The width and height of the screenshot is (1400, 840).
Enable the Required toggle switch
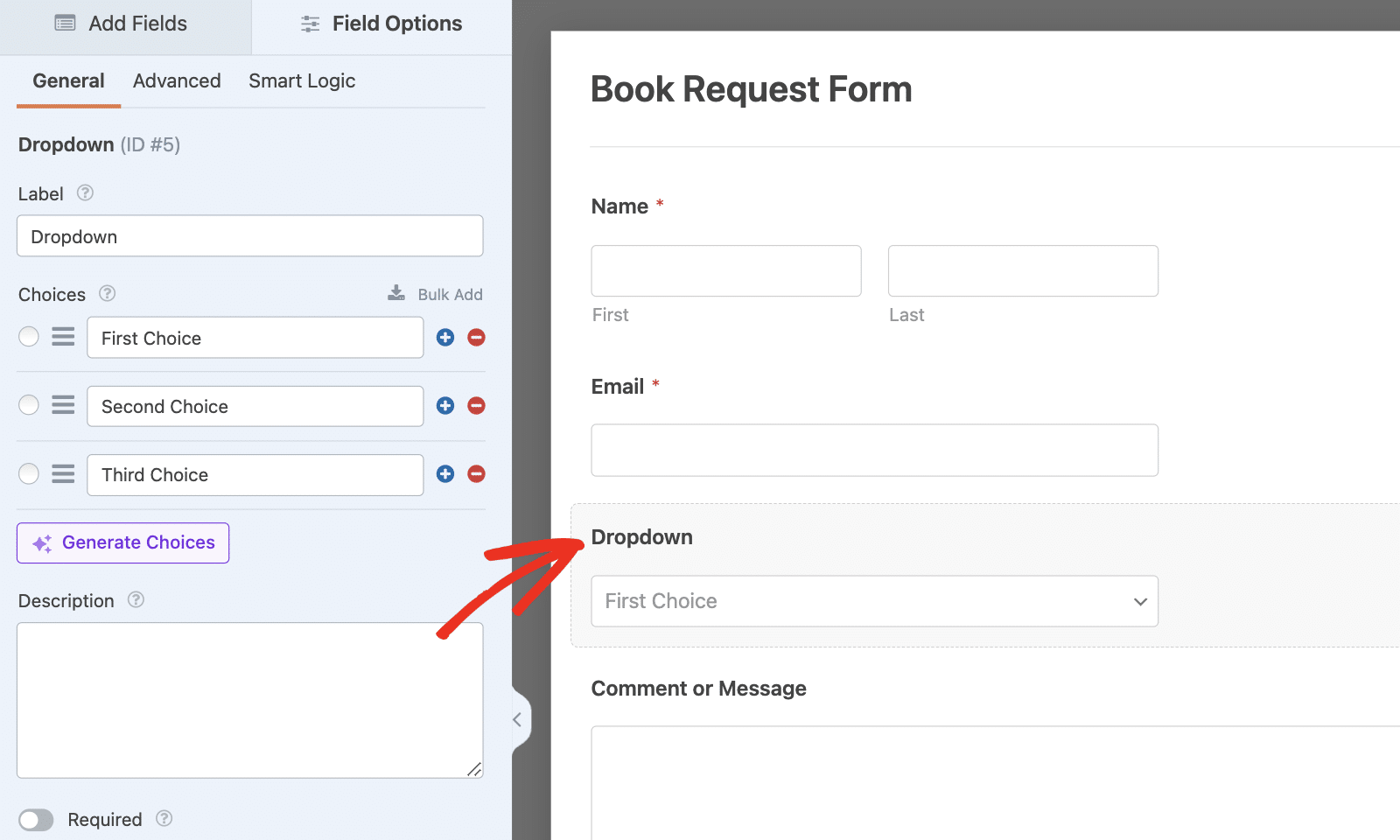coord(36,820)
